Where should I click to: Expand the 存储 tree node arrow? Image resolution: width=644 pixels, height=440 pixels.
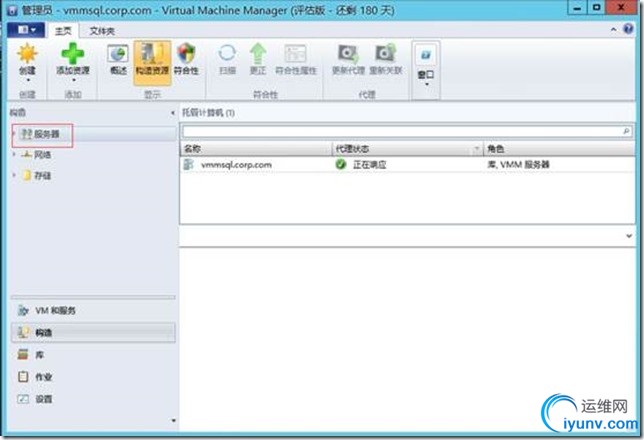click(x=14, y=175)
